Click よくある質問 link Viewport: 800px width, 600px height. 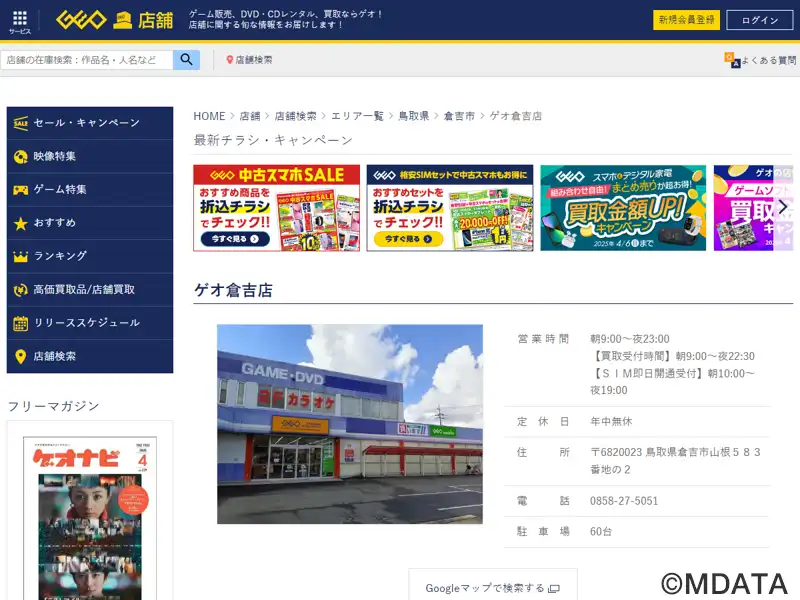pyautogui.click(x=768, y=60)
